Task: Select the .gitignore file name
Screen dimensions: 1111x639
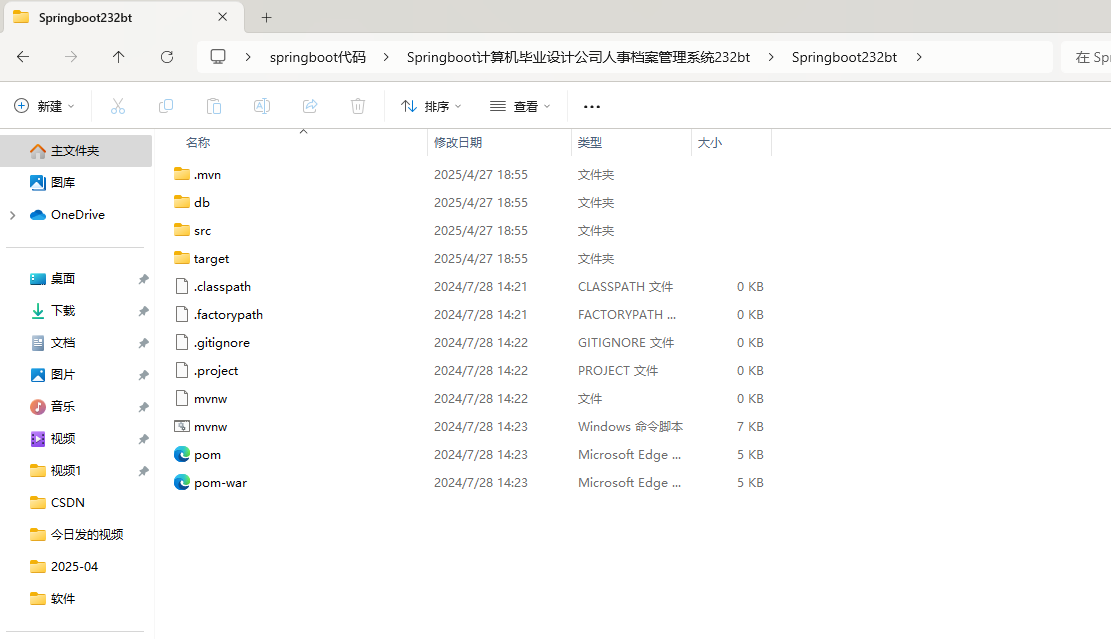Action: 222,343
